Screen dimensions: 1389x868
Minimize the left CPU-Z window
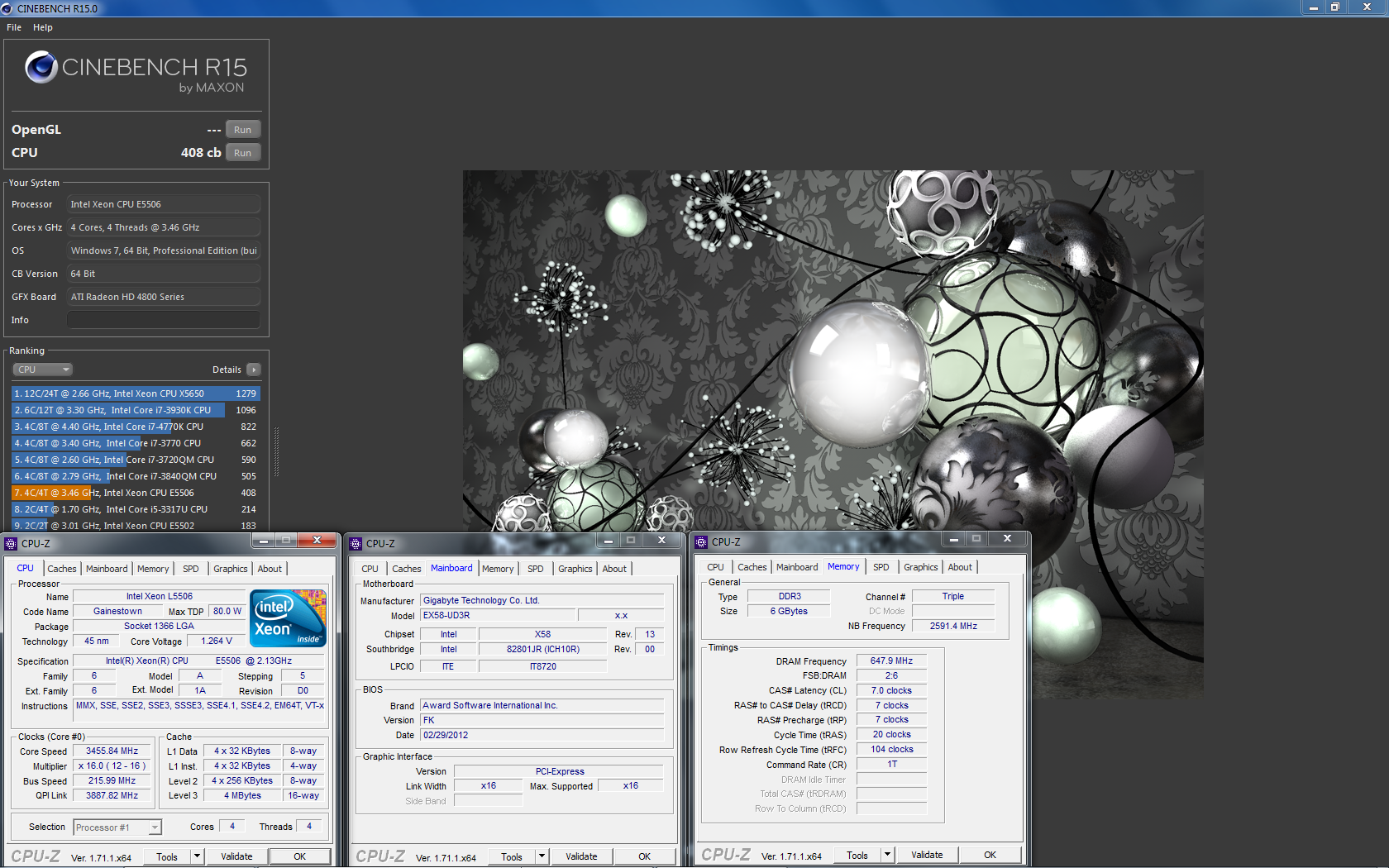(263, 541)
